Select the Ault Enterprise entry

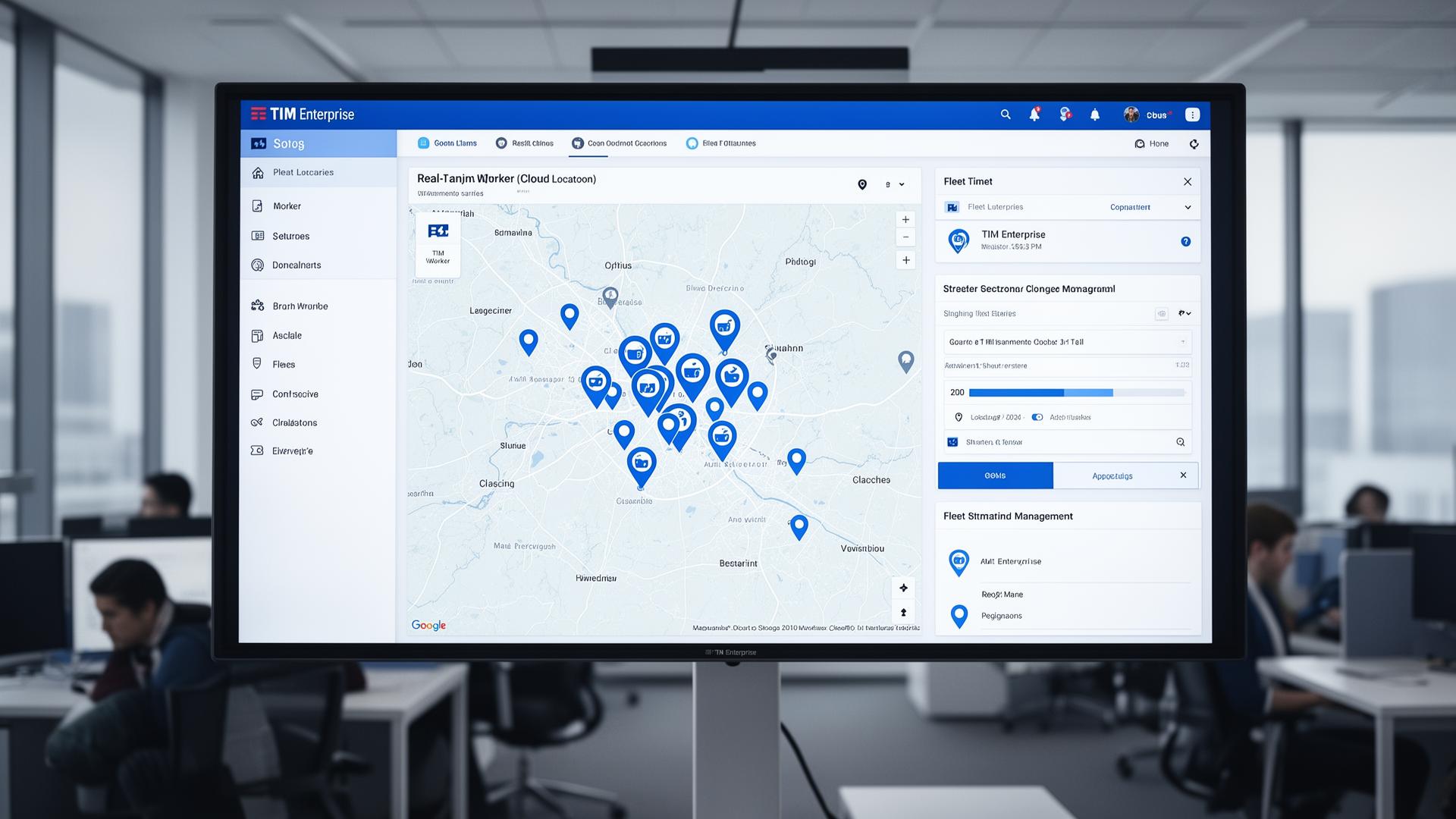(1068, 562)
